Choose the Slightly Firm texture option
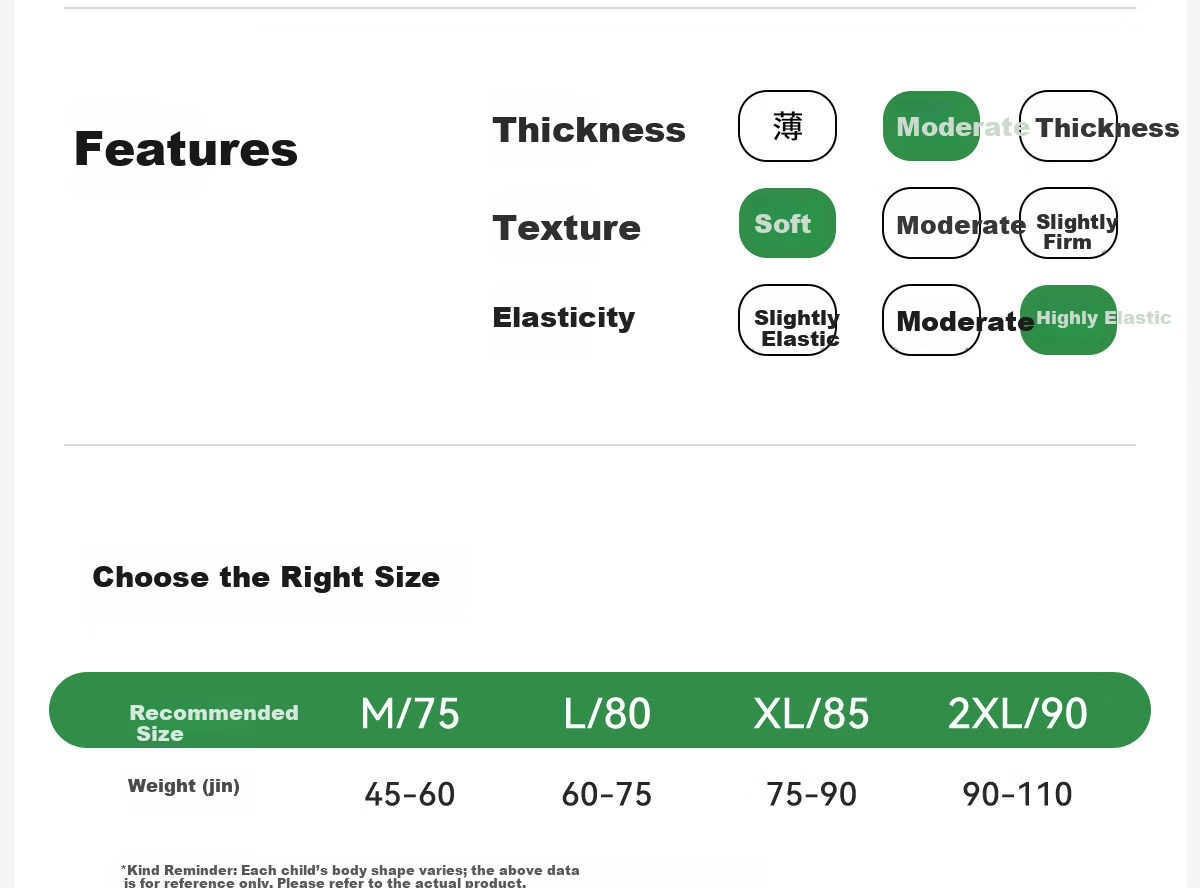Screen dimensions: 1200x888 click(x=1068, y=223)
